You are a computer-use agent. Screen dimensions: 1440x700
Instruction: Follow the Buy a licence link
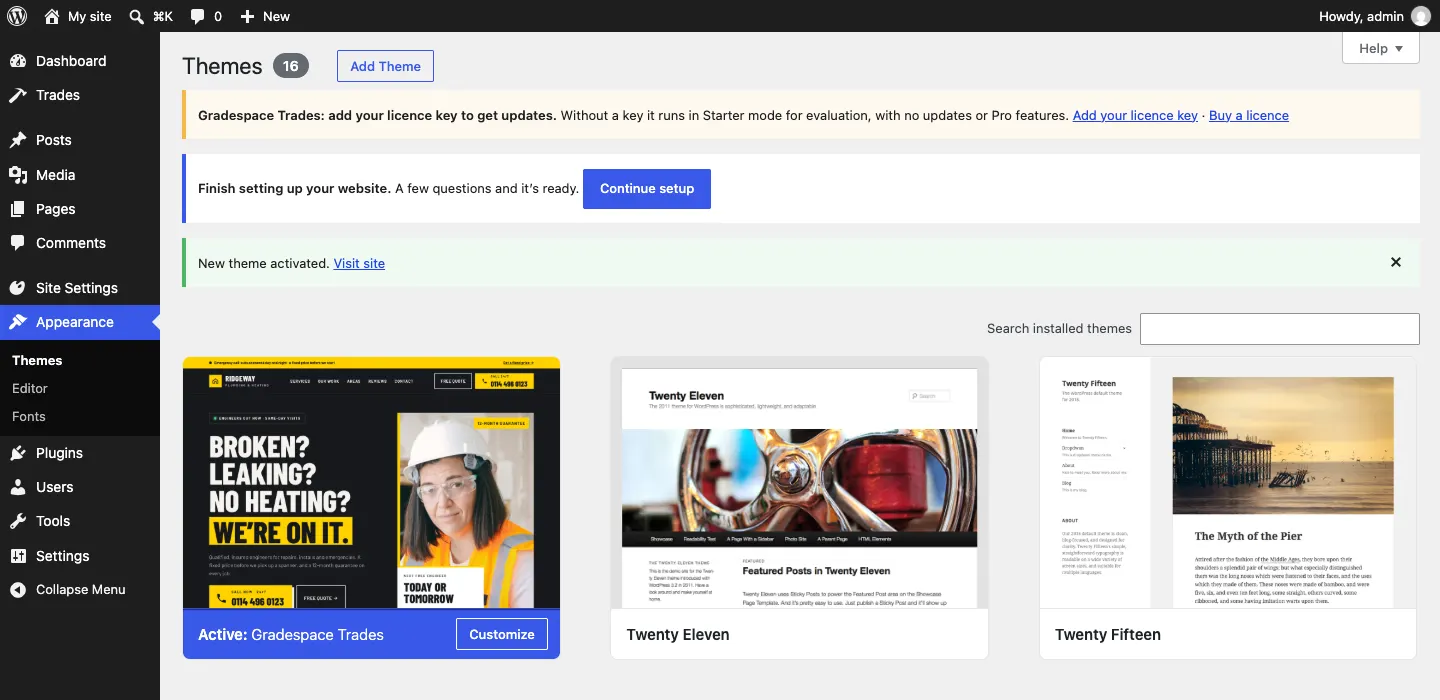[1249, 115]
